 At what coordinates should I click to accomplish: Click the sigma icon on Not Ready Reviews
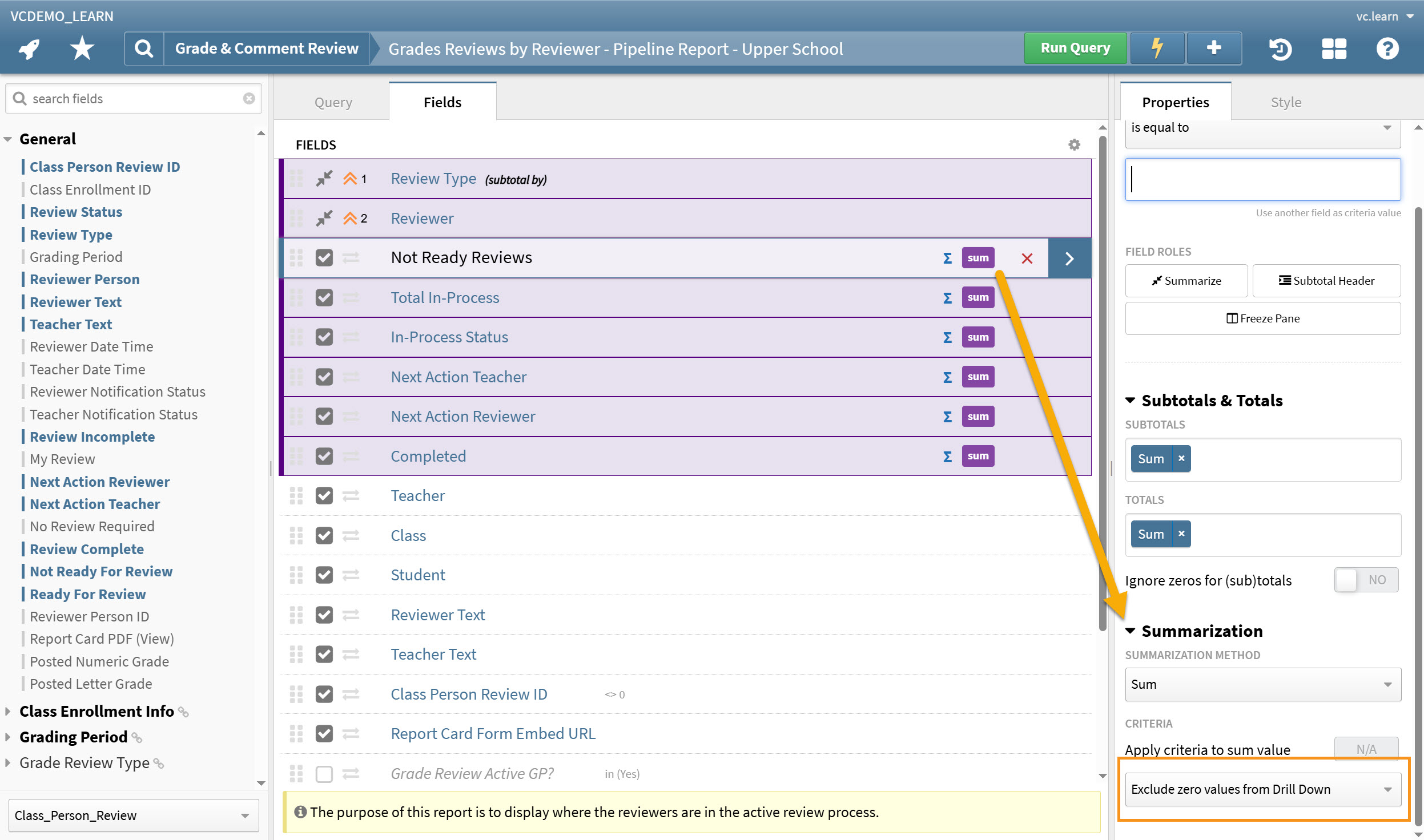(947, 258)
